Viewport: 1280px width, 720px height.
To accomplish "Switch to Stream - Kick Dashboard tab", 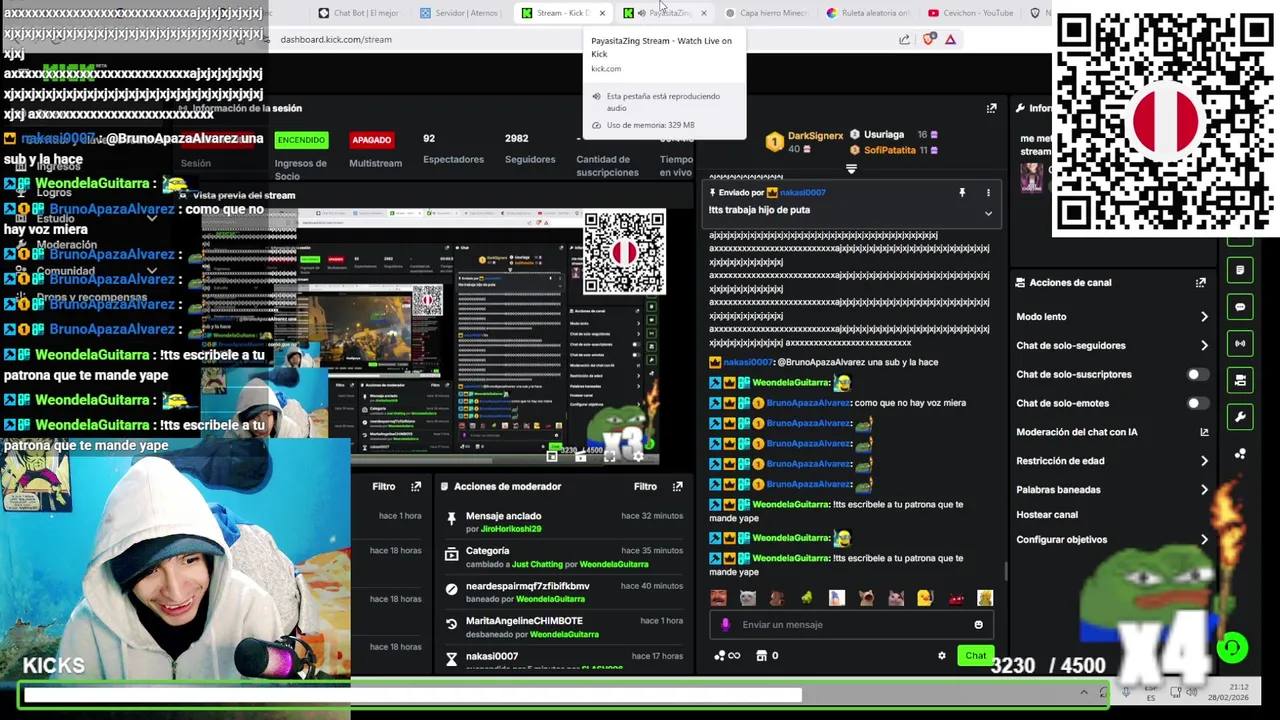I will pos(563,13).
